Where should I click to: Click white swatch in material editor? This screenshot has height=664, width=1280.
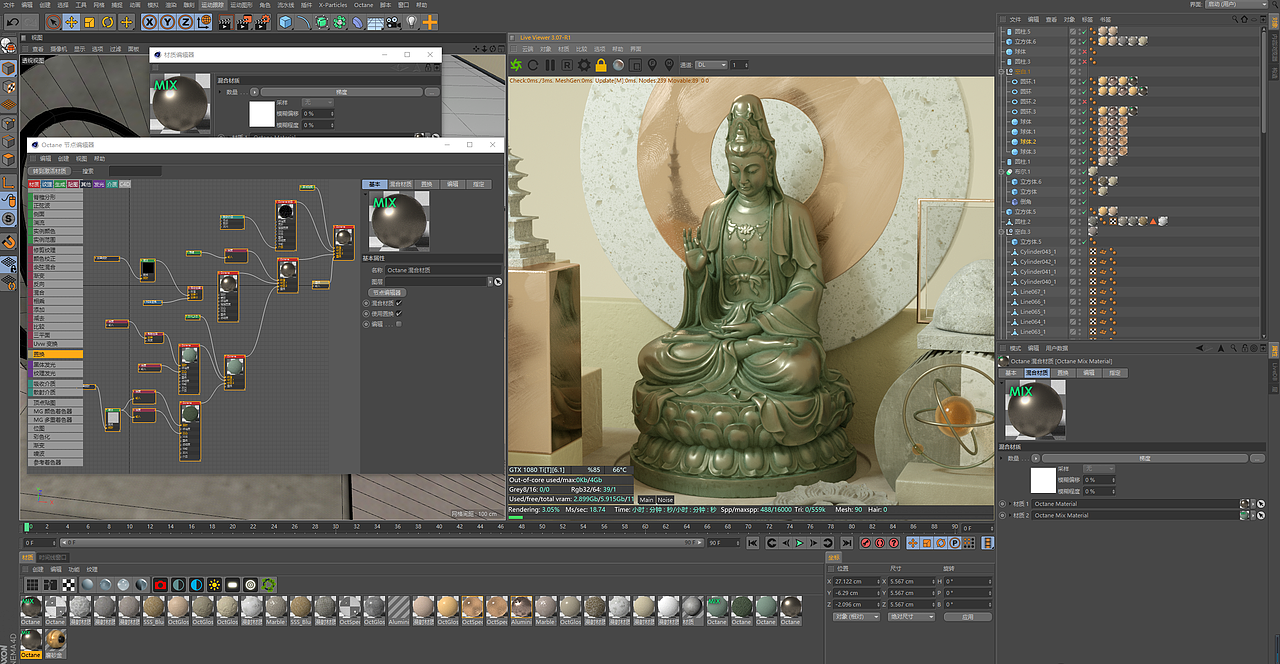(x=262, y=114)
